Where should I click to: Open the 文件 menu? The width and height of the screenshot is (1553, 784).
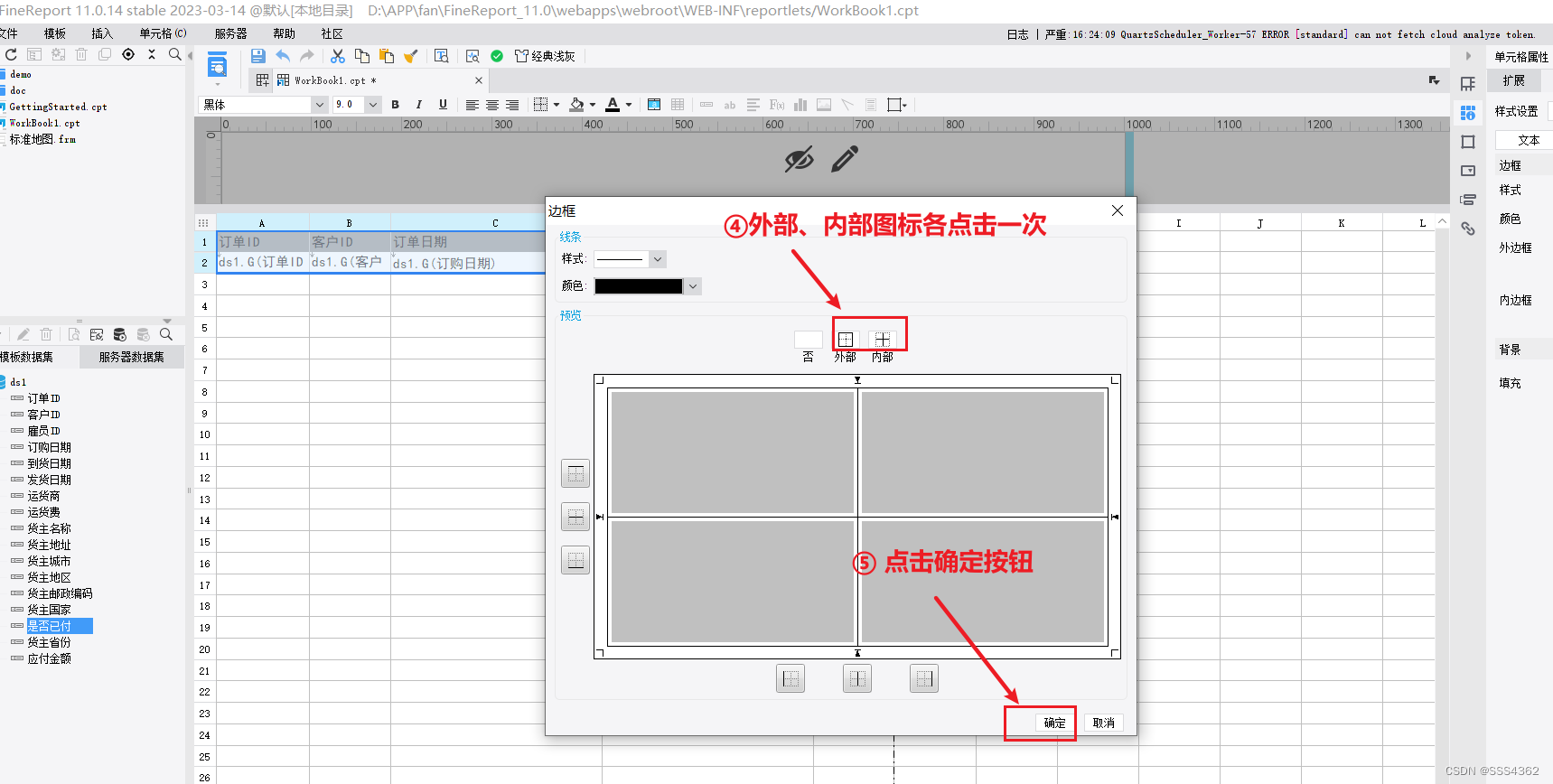(x=8, y=33)
